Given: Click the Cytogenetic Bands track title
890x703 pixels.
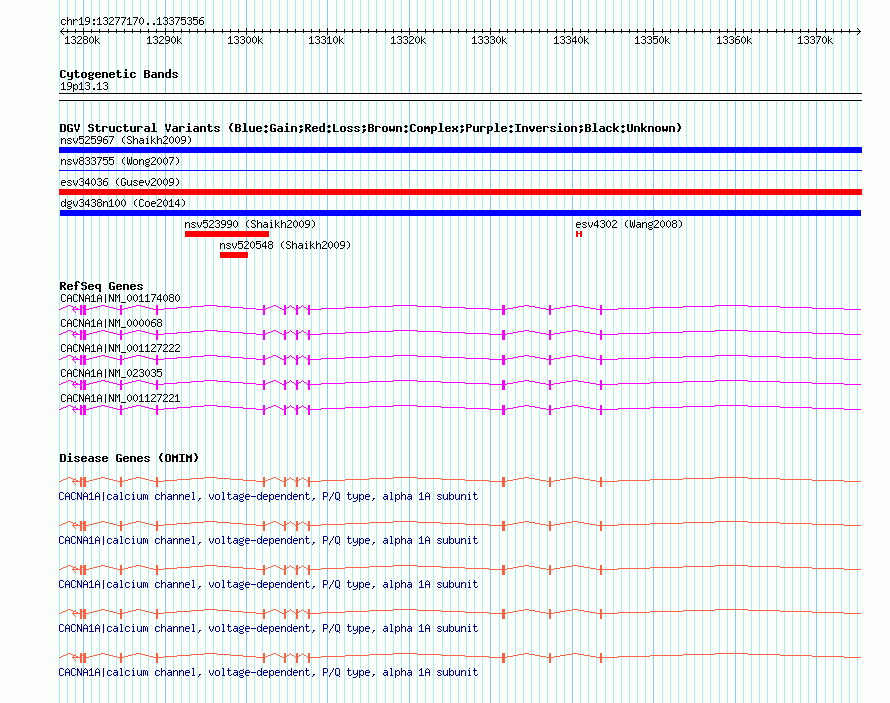Looking at the screenshot, I should tap(119, 74).
